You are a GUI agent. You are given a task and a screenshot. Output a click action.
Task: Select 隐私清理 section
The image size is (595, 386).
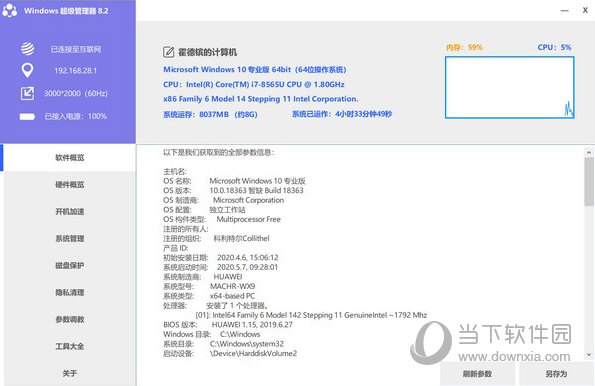69,292
